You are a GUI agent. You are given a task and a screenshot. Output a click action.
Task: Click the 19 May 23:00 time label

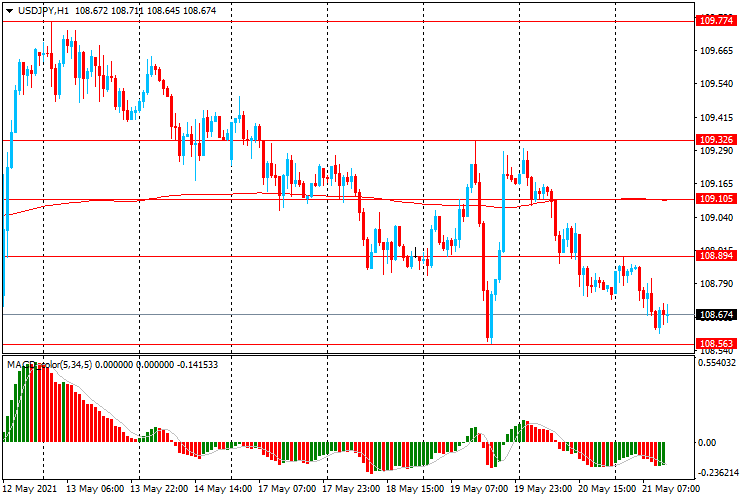coord(543,489)
